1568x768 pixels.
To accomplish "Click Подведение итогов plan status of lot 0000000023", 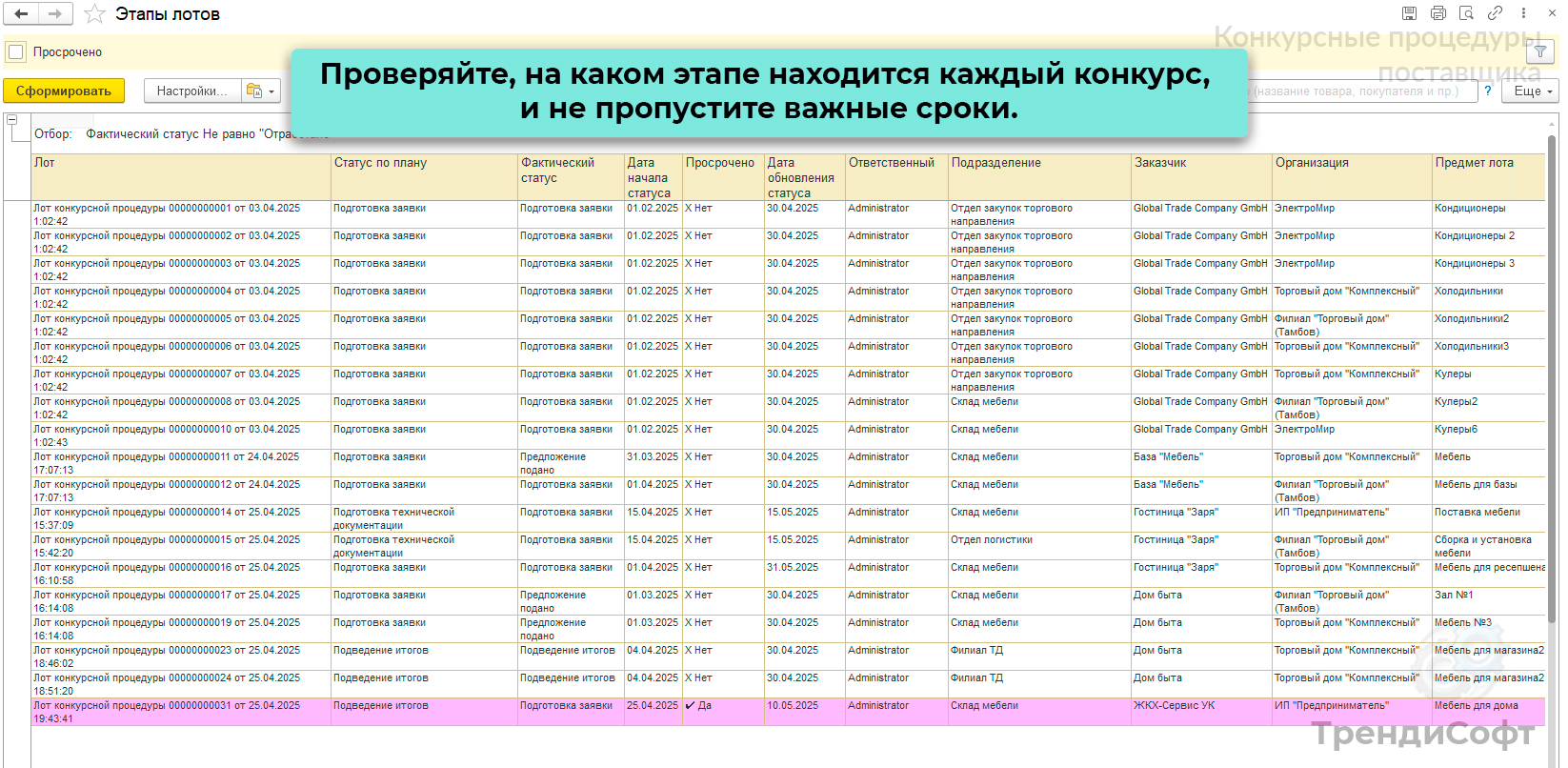I will pos(424,657).
